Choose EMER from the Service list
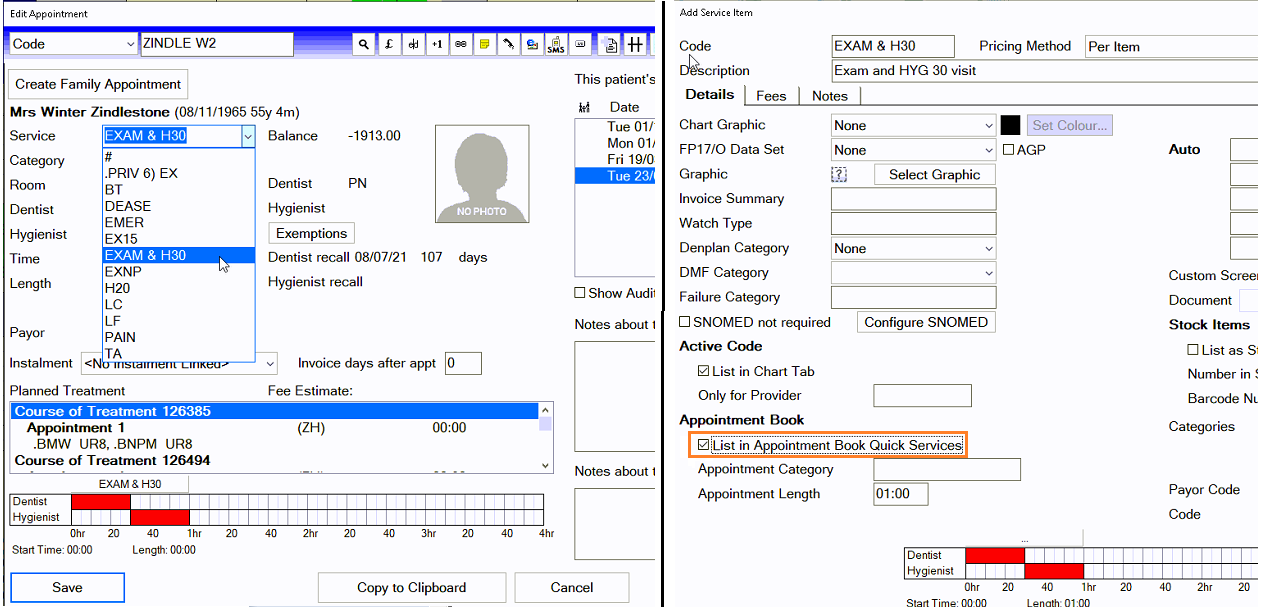The width and height of the screenshot is (1264, 607). [179, 222]
